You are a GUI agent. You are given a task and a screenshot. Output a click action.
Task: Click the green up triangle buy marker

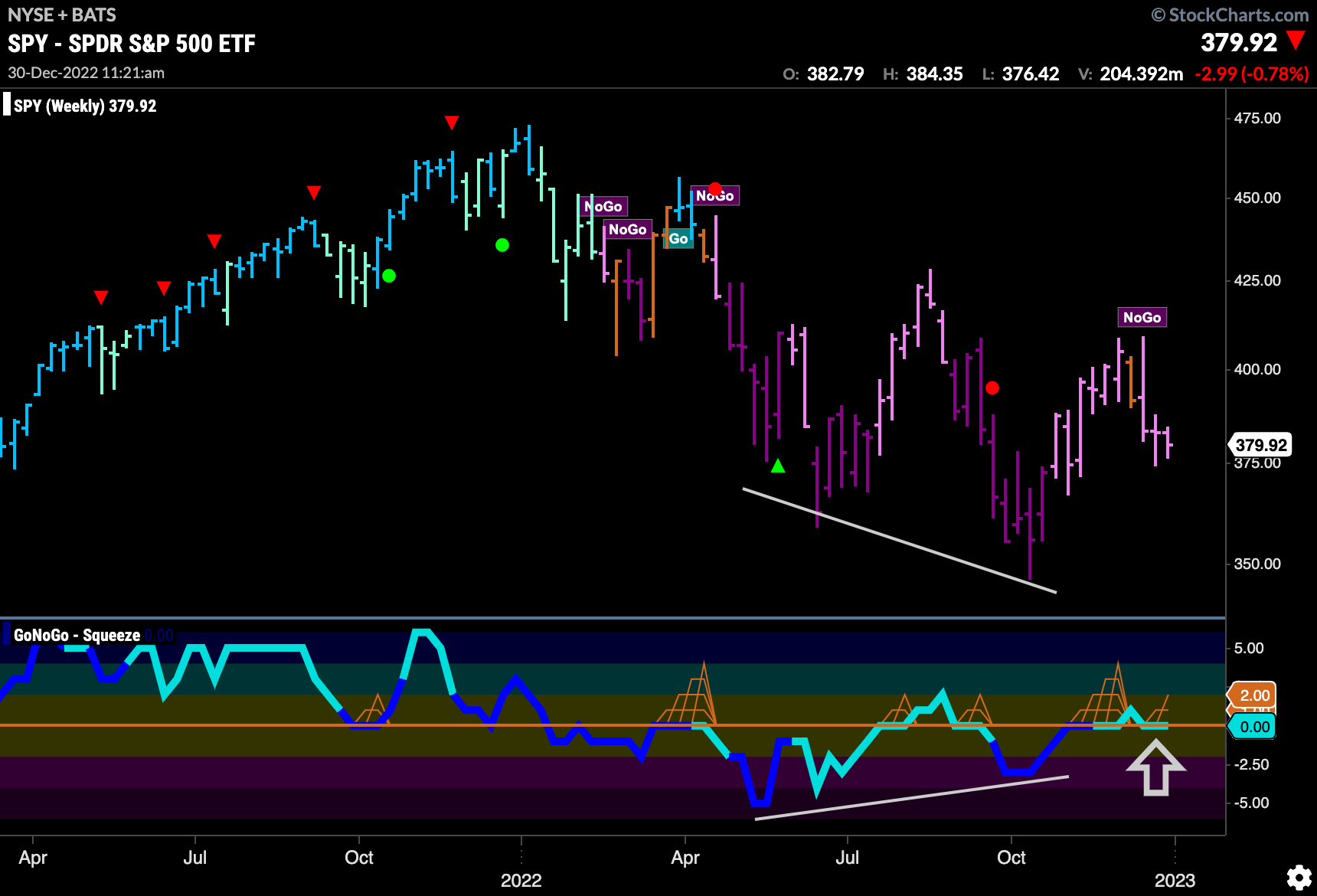tap(778, 466)
